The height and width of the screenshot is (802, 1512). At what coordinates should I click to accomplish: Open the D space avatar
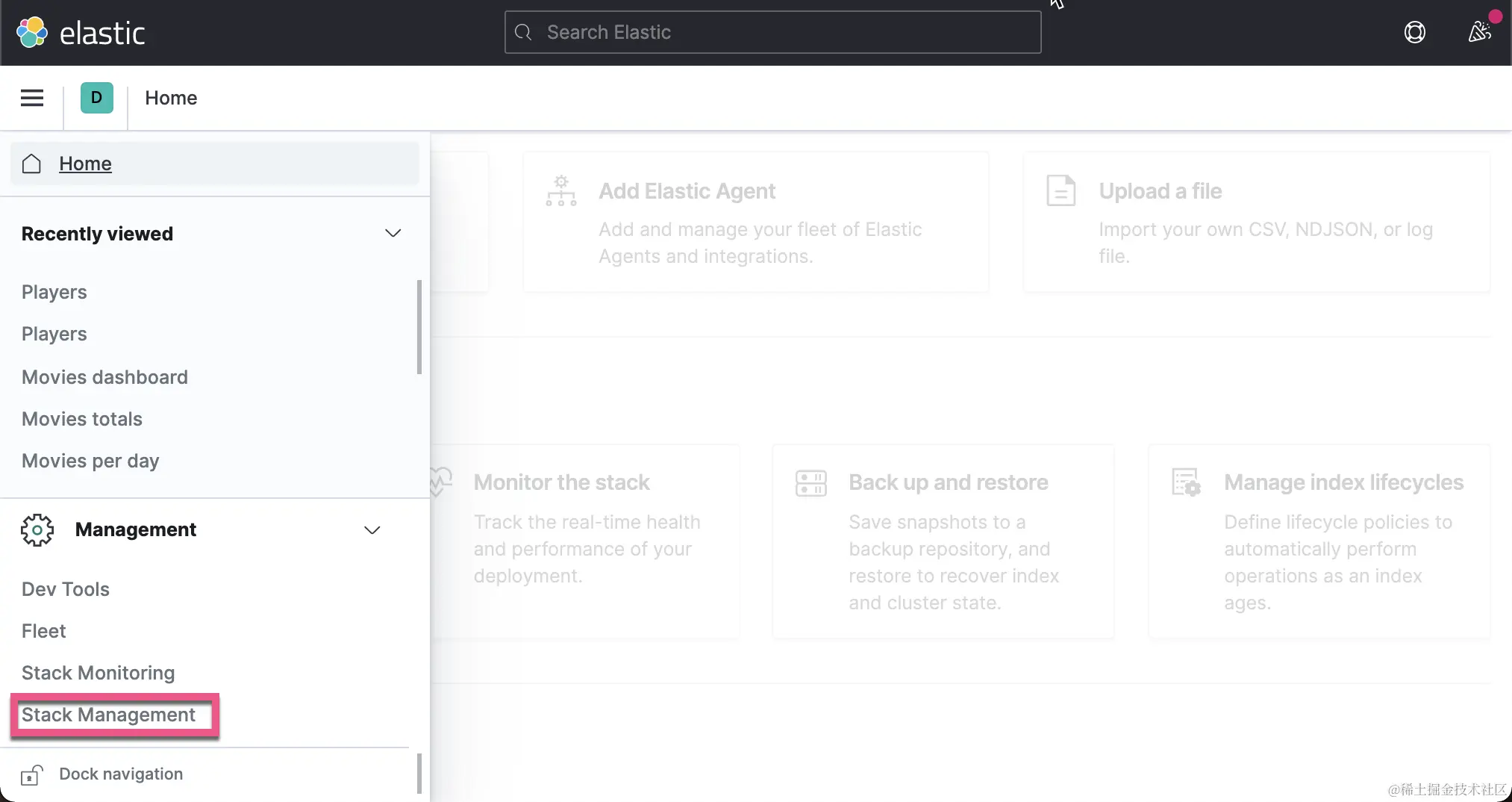pyautogui.click(x=97, y=98)
